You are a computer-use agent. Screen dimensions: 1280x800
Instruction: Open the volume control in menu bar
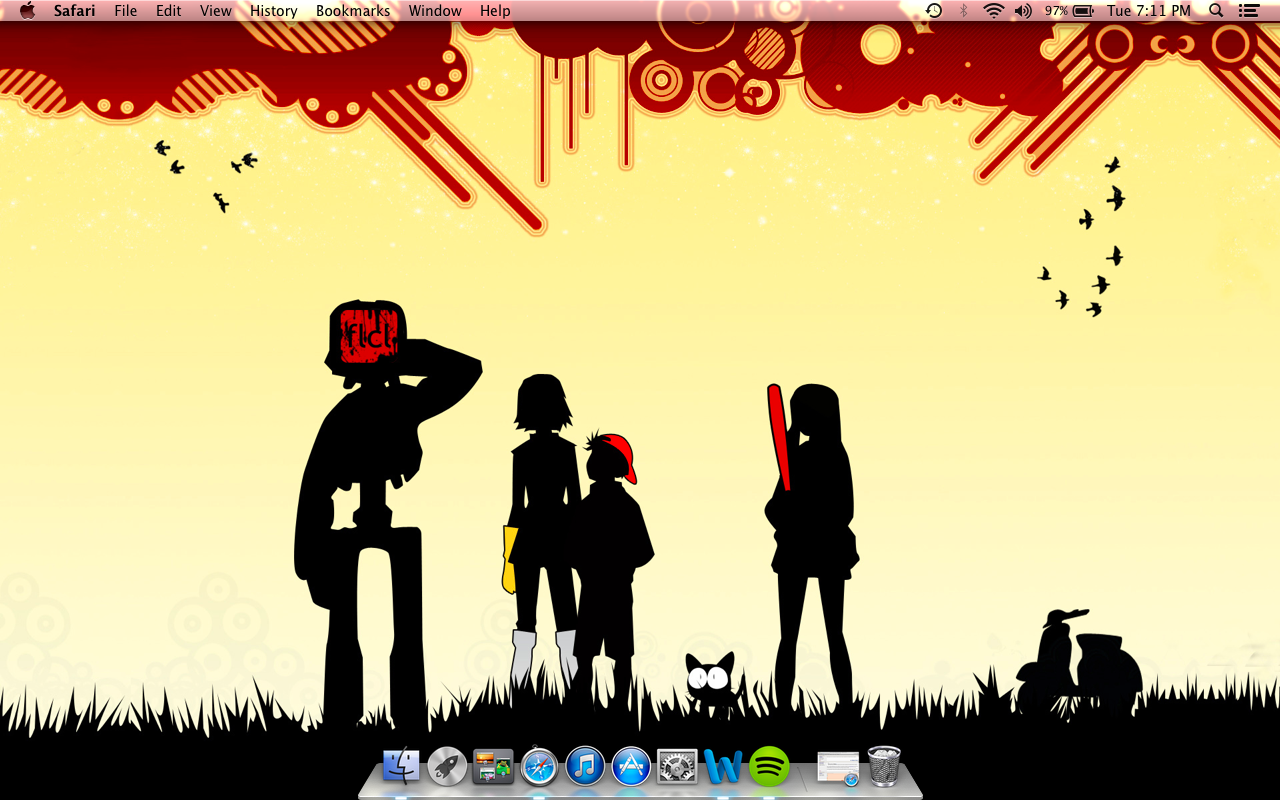click(1023, 11)
